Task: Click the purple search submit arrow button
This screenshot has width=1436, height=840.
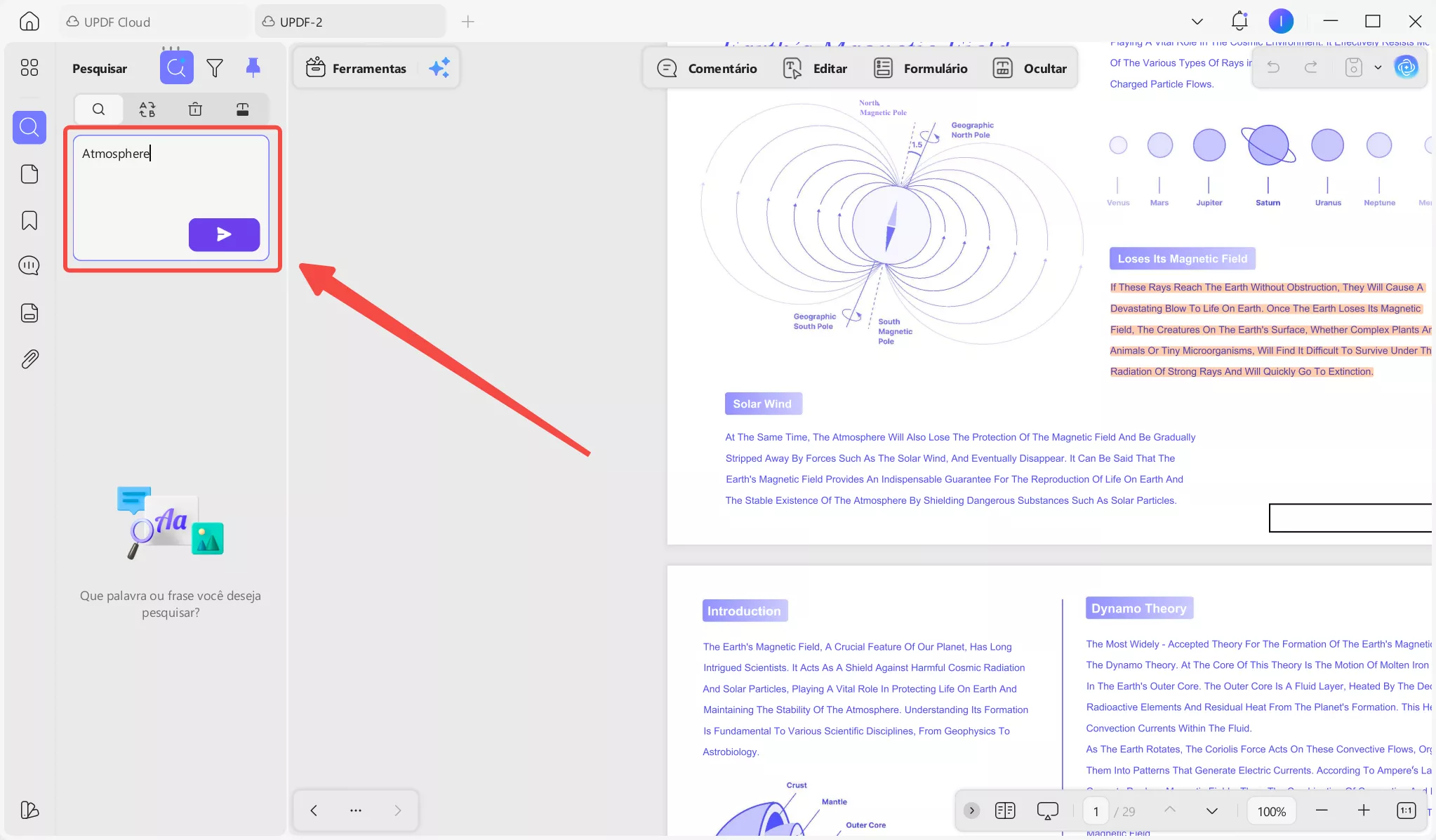Action: pos(224,234)
